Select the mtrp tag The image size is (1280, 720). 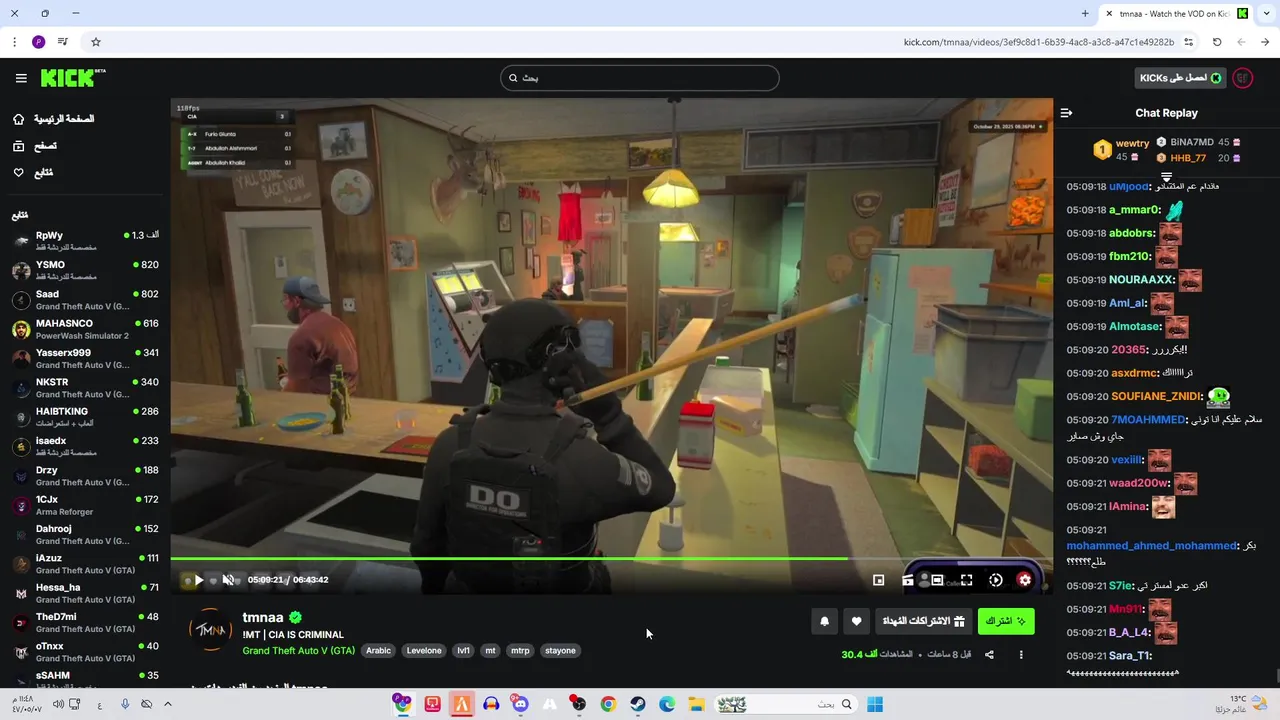click(520, 651)
